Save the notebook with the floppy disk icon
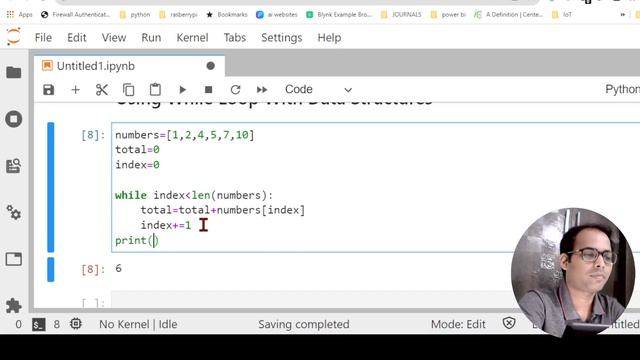 point(49,89)
